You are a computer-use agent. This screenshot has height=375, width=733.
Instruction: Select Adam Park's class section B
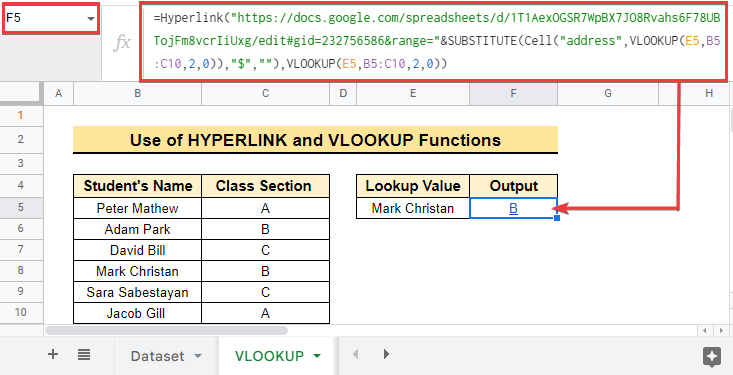(x=266, y=229)
